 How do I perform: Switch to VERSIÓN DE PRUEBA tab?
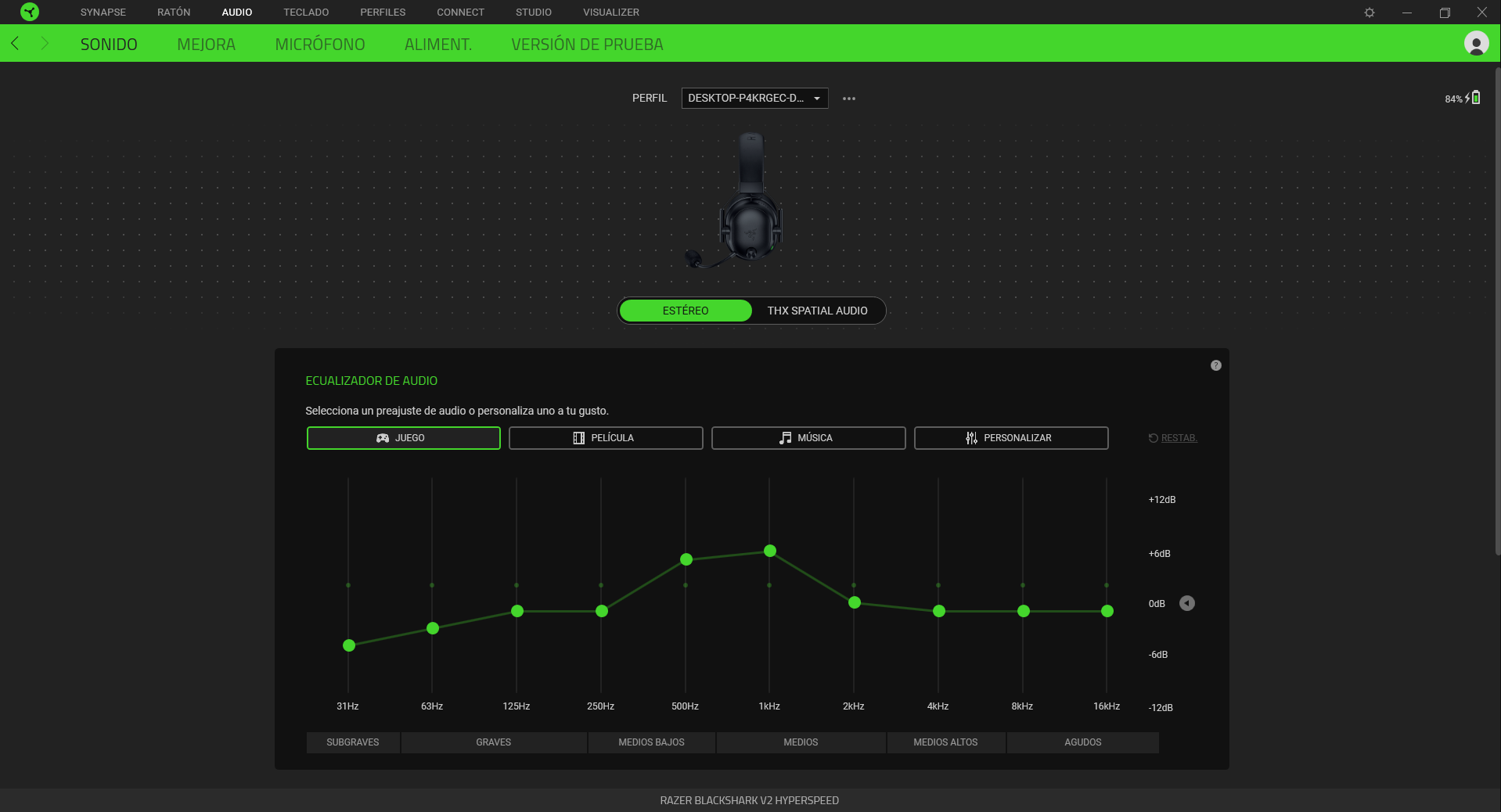coord(587,45)
